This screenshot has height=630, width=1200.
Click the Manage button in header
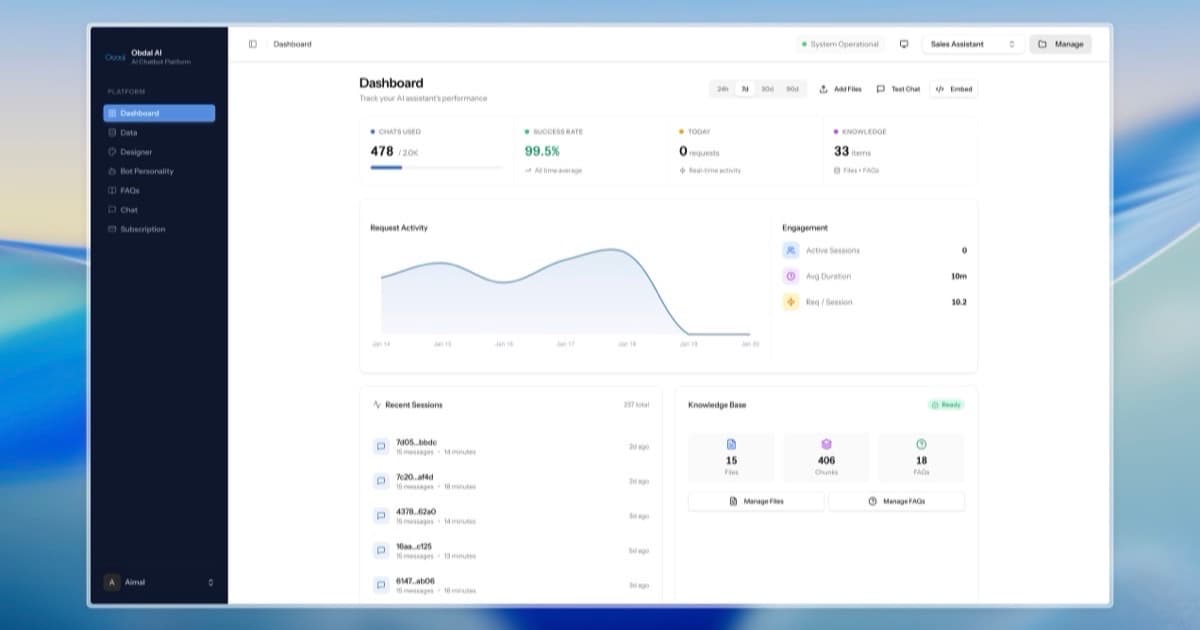point(1060,44)
